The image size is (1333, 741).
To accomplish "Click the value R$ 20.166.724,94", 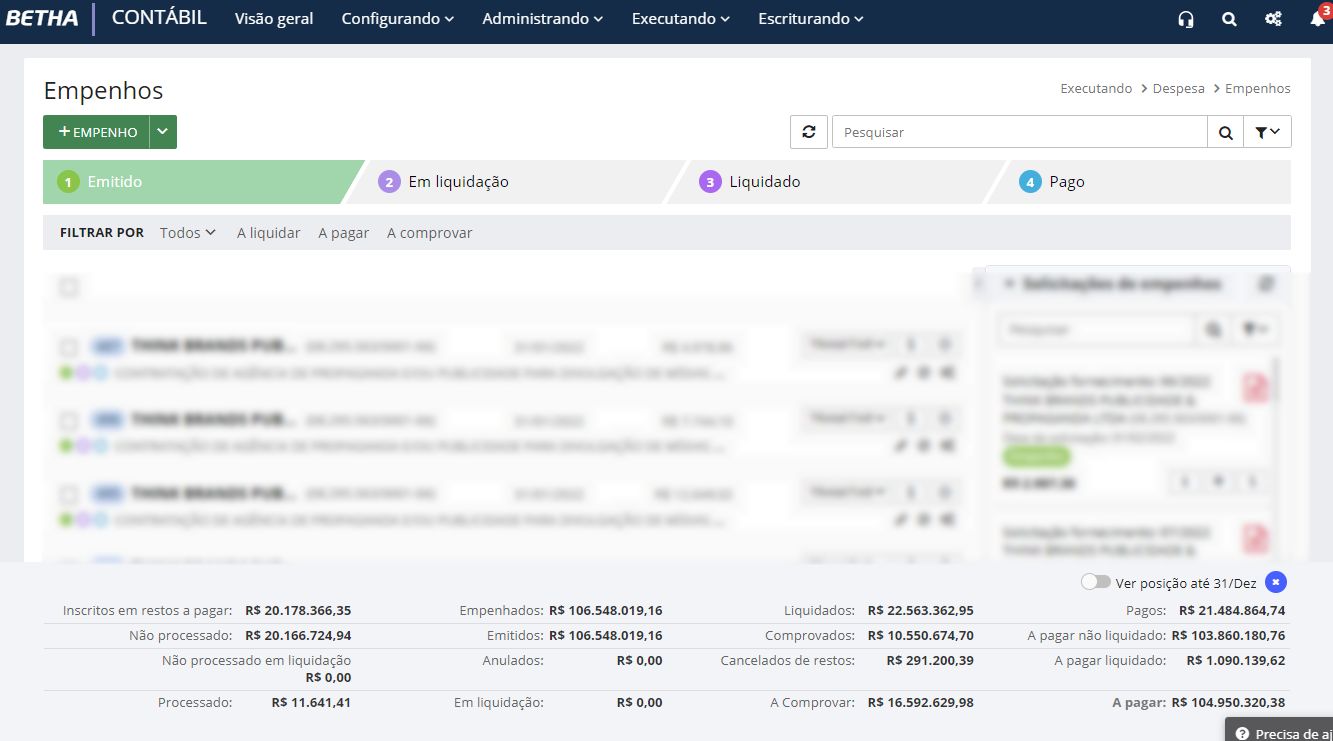I will (x=298, y=635).
